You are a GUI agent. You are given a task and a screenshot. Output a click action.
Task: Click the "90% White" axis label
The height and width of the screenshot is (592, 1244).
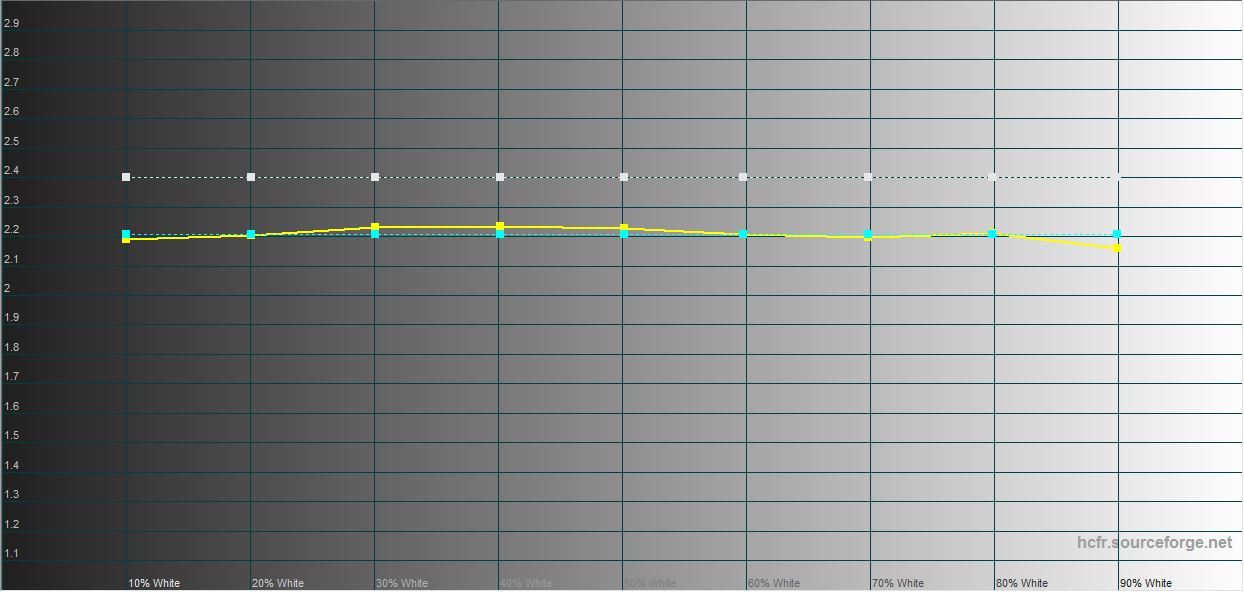coord(1146,583)
